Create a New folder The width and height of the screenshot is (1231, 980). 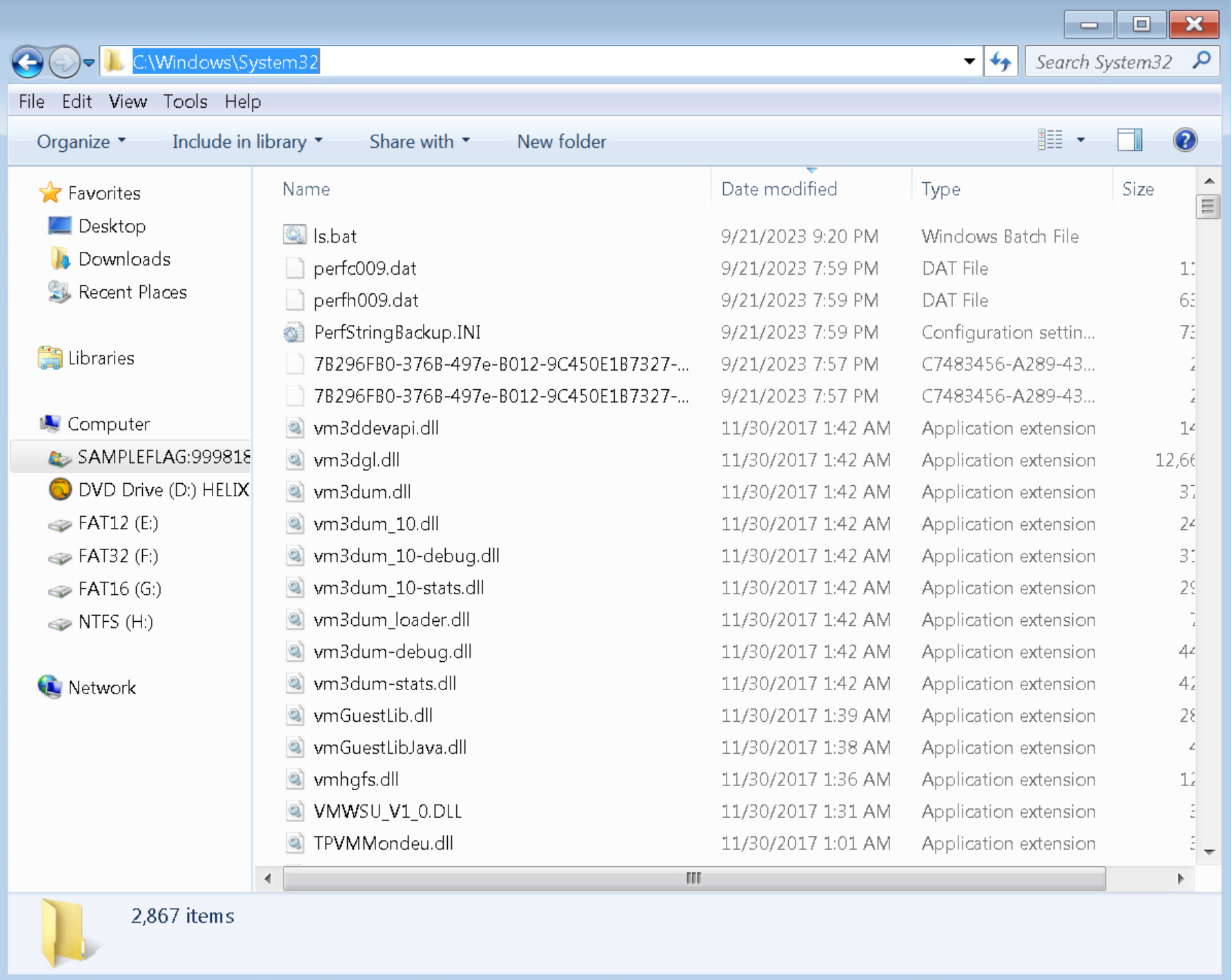(561, 141)
